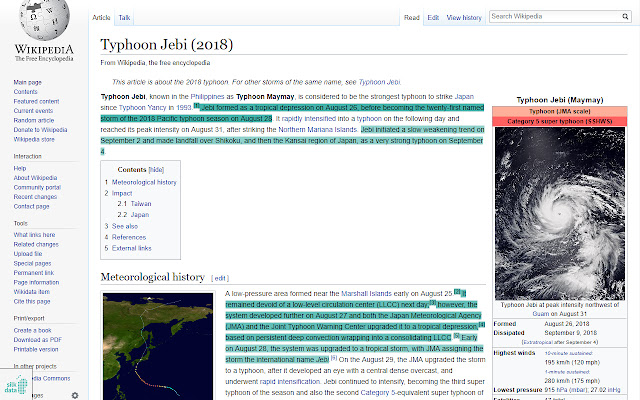Open Page information
The width and height of the screenshot is (640, 400).
[36, 282]
